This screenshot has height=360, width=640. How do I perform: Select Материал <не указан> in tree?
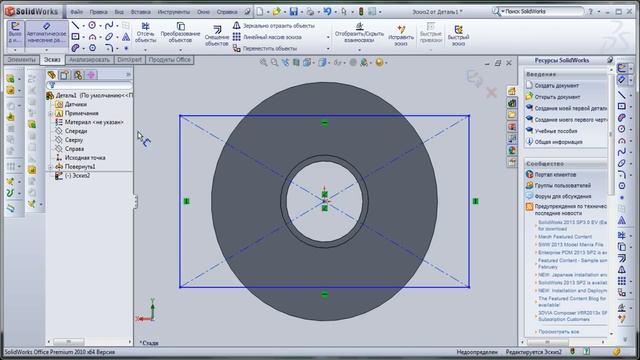(94, 122)
